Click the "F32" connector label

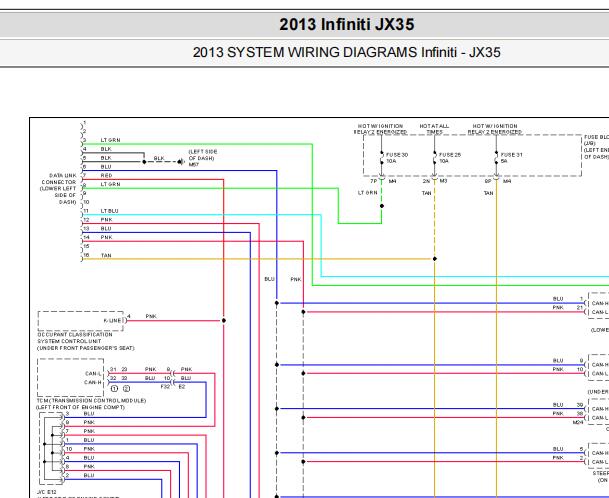click(165, 387)
